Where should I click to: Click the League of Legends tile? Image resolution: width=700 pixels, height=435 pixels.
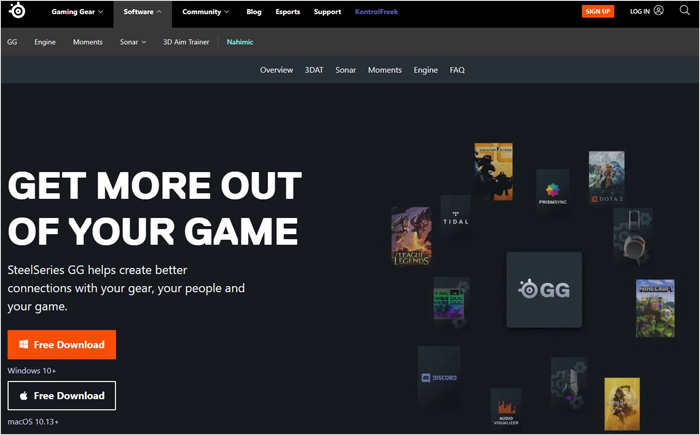point(411,236)
